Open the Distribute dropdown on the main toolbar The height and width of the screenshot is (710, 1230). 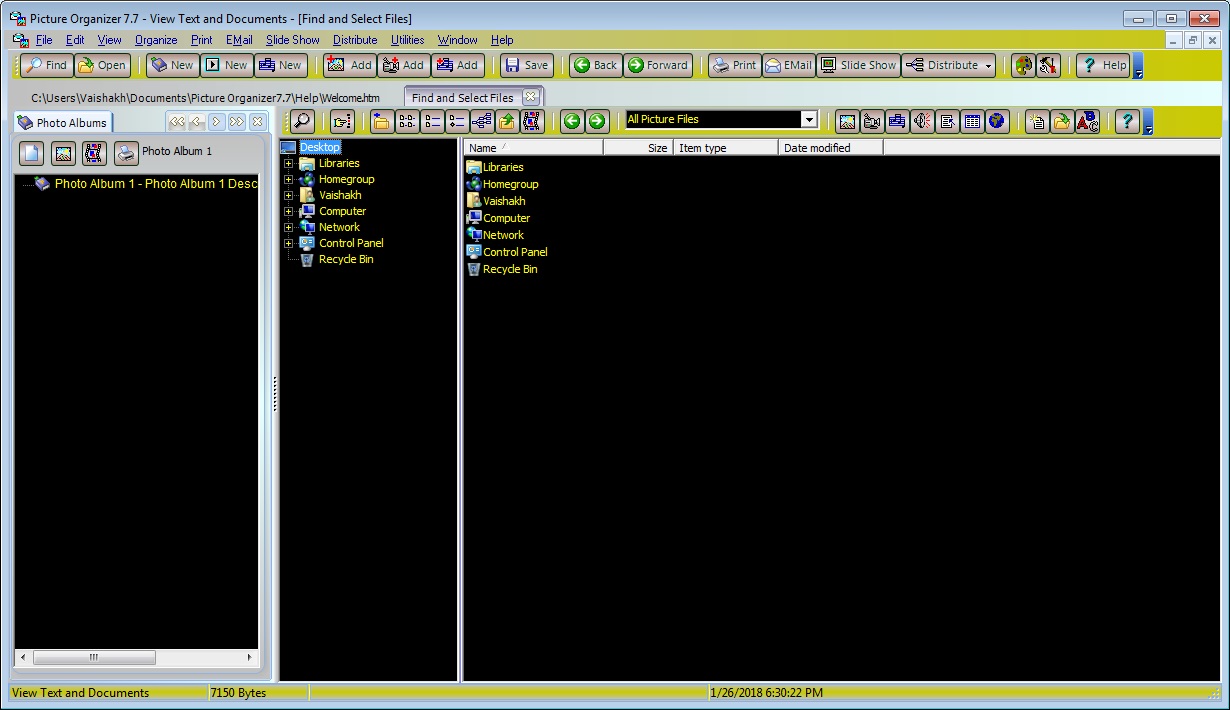click(988, 65)
